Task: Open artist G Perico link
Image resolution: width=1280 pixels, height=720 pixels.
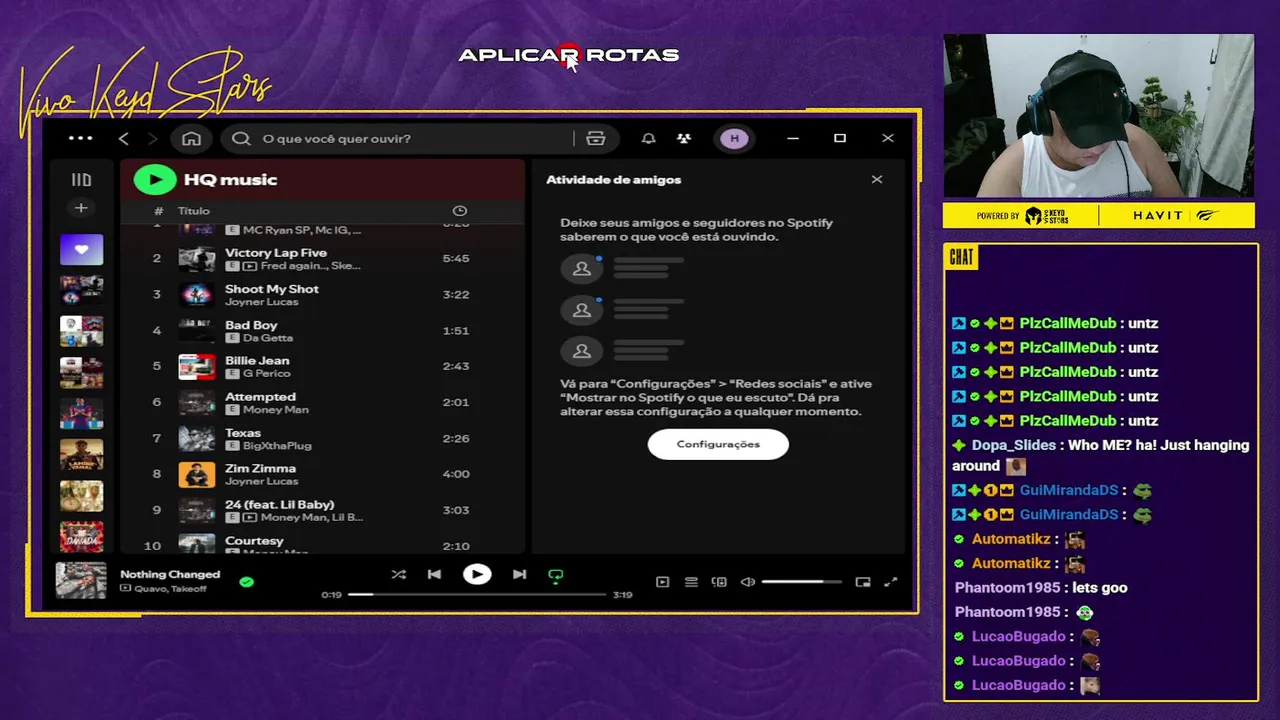Action: tap(267, 374)
